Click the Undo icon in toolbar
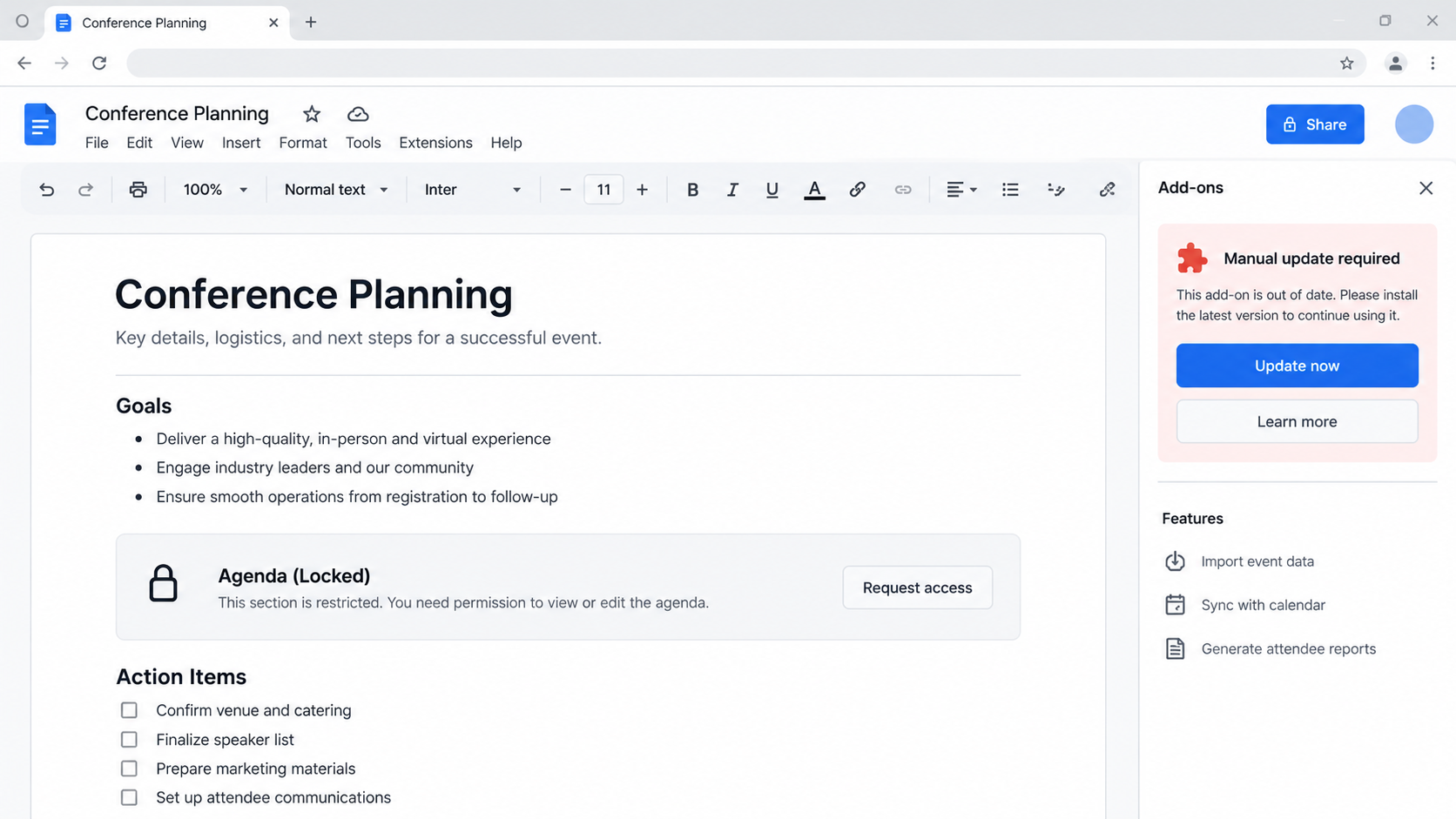The height and width of the screenshot is (819, 1456). tap(46, 189)
